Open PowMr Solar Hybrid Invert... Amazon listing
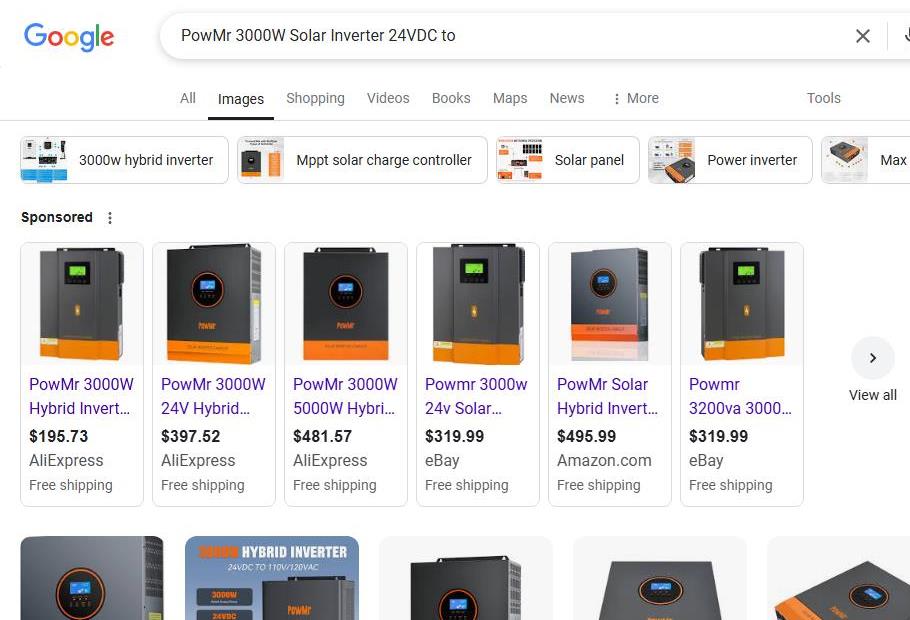 pyautogui.click(x=608, y=396)
